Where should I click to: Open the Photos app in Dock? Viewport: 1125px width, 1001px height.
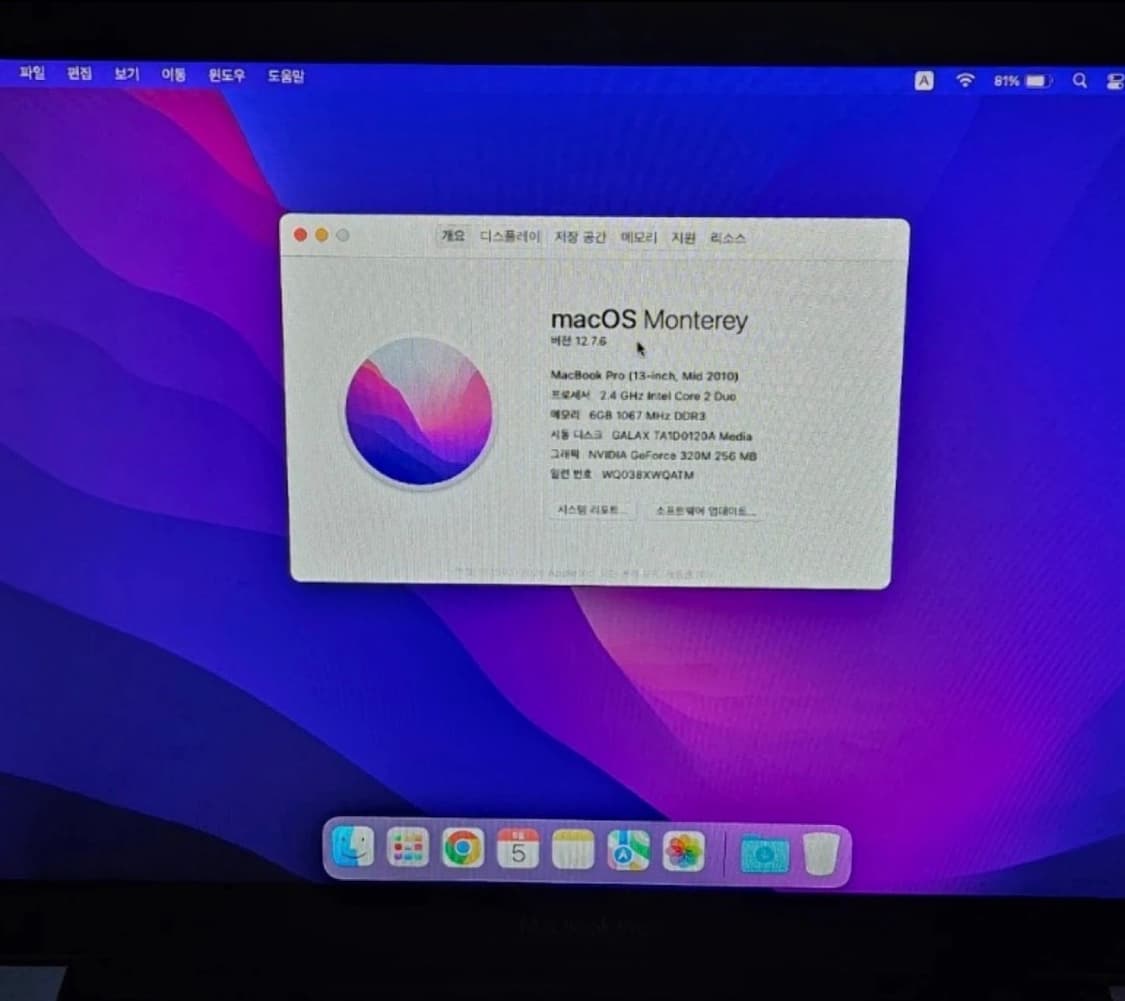tap(683, 852)
